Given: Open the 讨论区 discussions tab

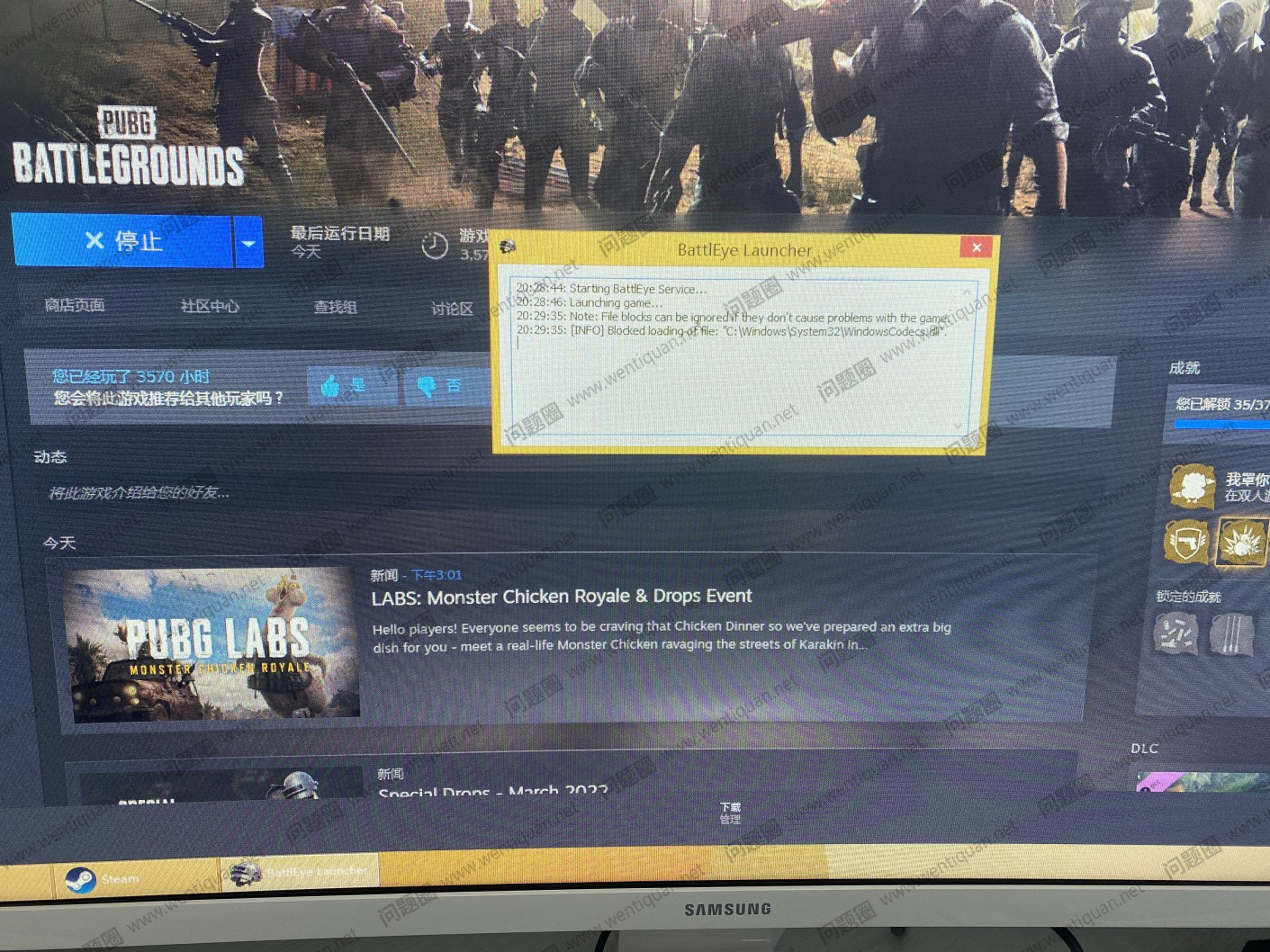Looking at the screenshot, I should (452, 309).
